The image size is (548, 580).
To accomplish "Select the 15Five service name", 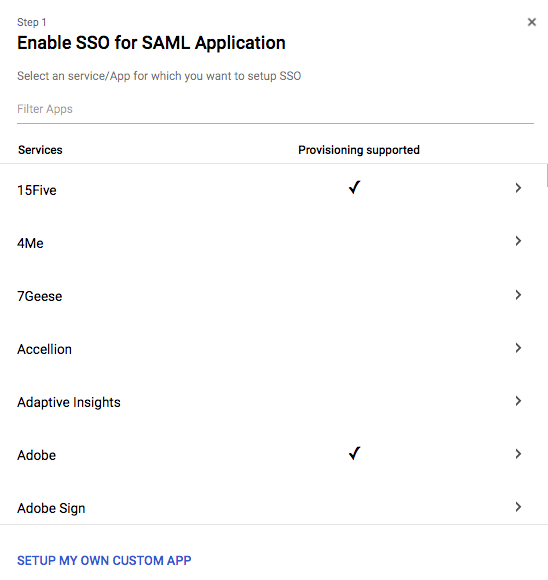I will click(37, 190).
